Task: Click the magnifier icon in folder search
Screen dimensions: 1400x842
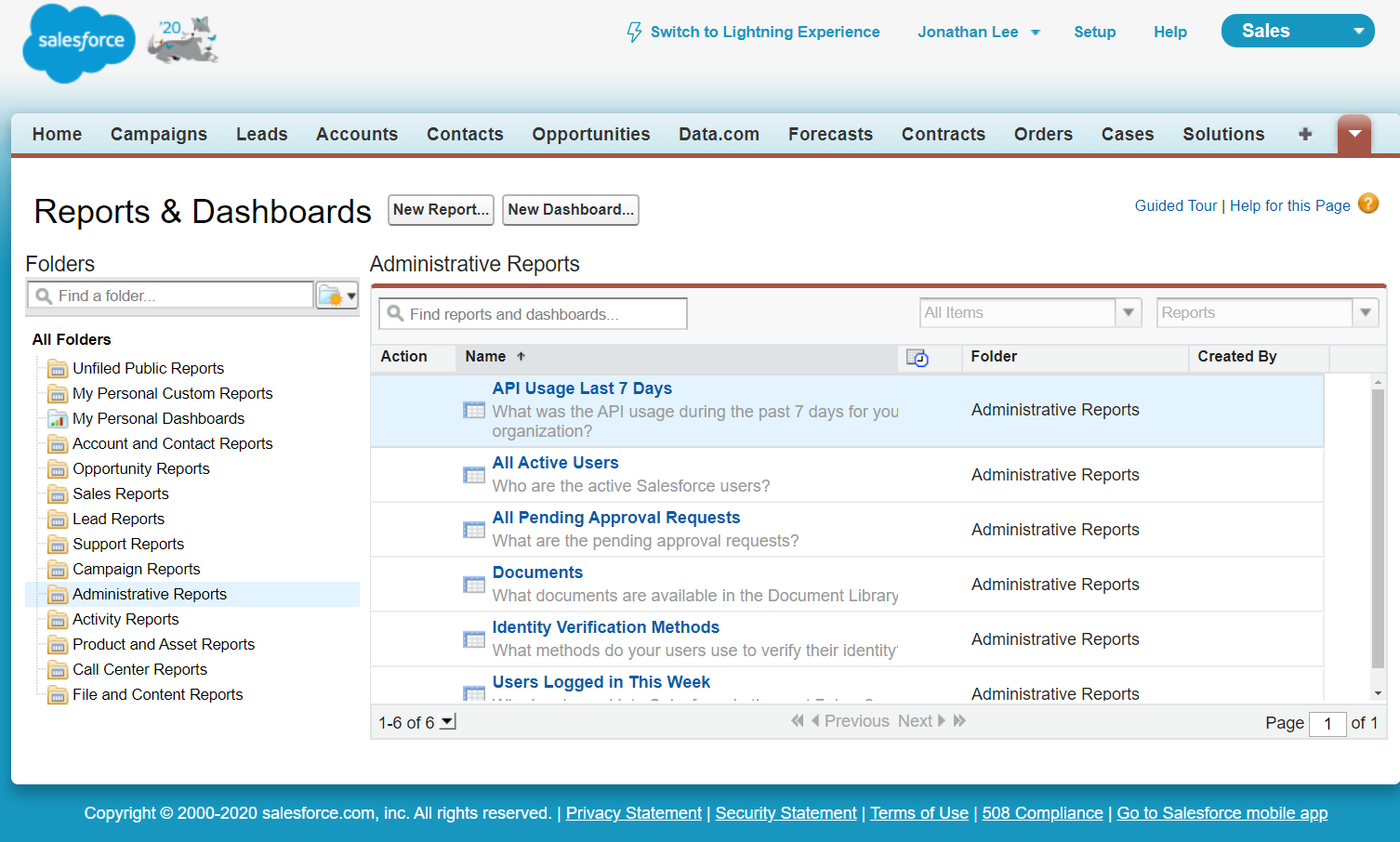Action: (44, 296)
